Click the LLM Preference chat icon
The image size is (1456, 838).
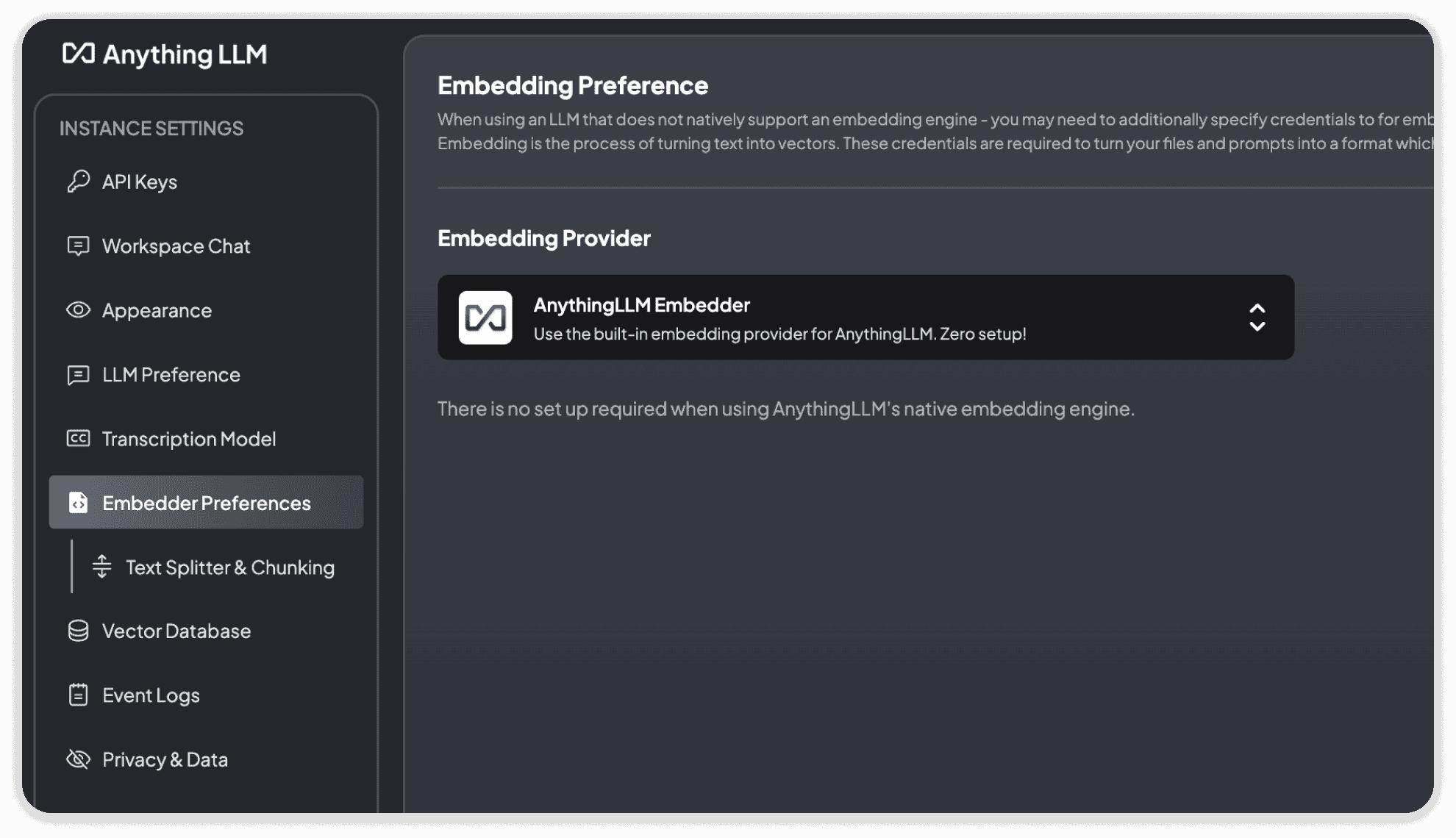coord(78,375)
